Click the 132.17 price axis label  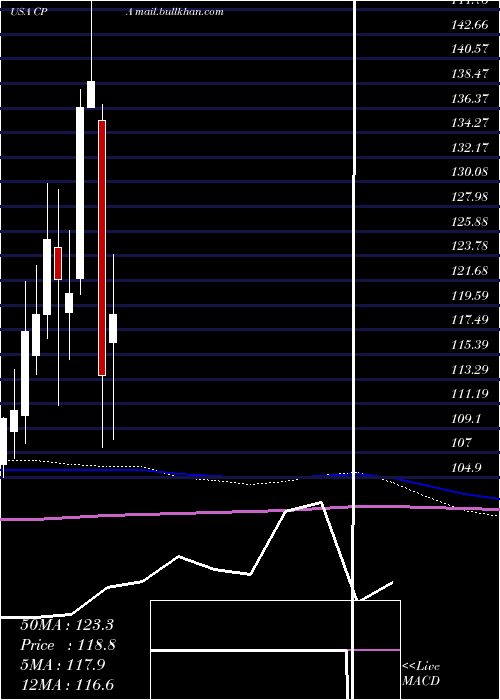(x=470, y=147)
